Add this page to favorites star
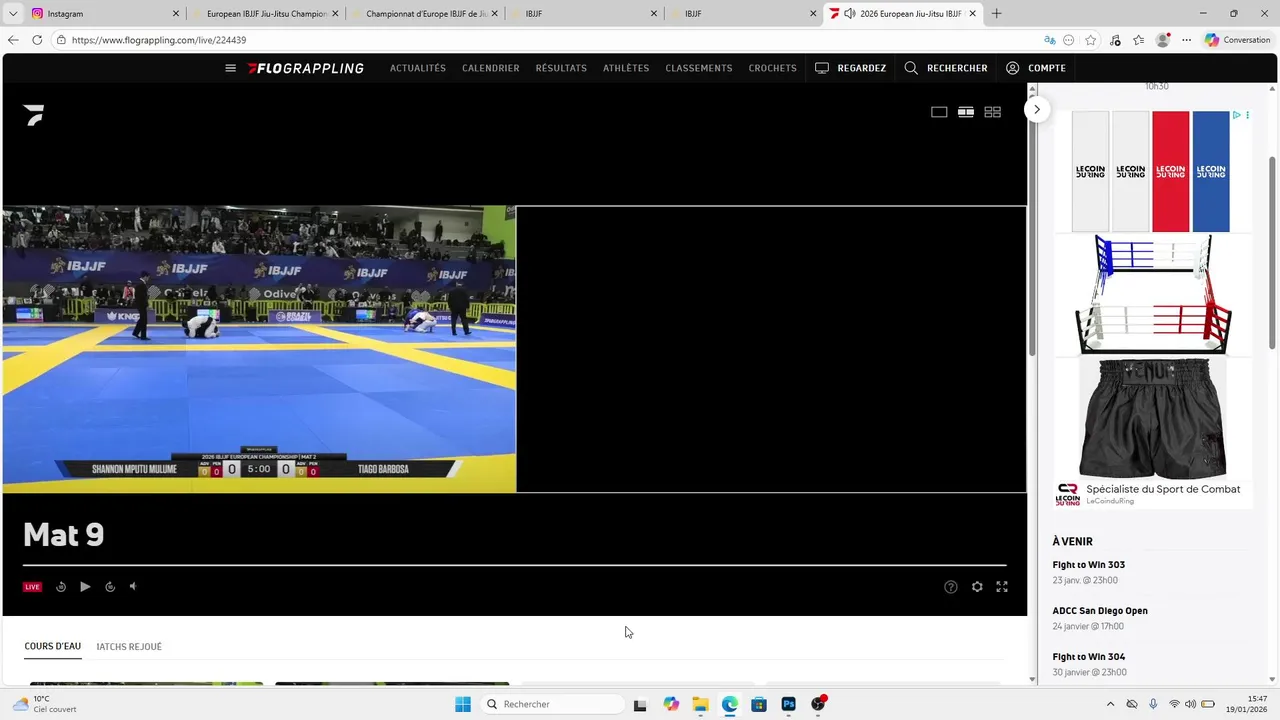The width and height of the screenshot is (1280, 720). pyautogui.click(x=1091, y=40)
